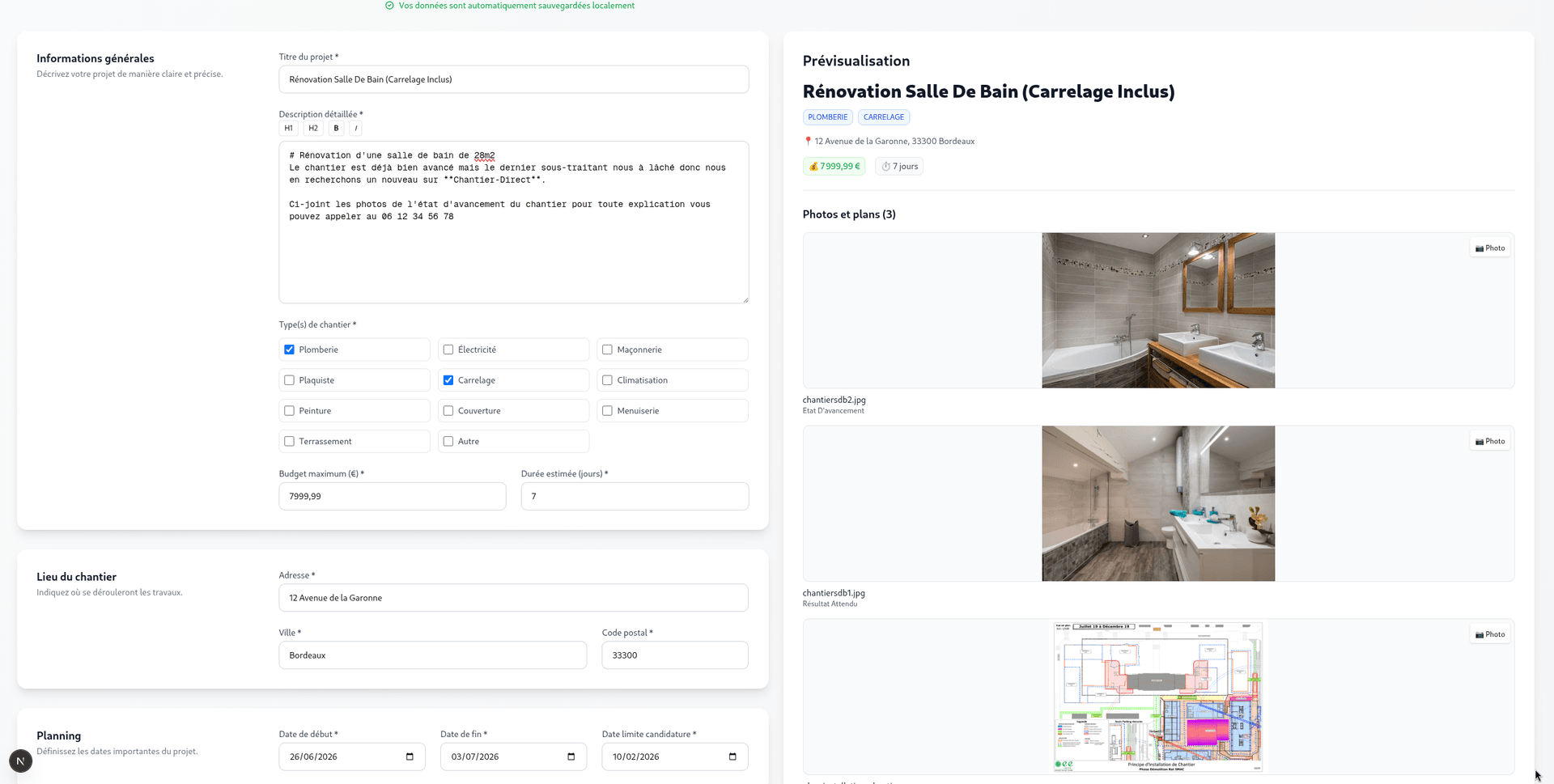Apply H1 heading formatting to description
The image size is (1554, 784).
pyautogui.click(x=288, y=128)
